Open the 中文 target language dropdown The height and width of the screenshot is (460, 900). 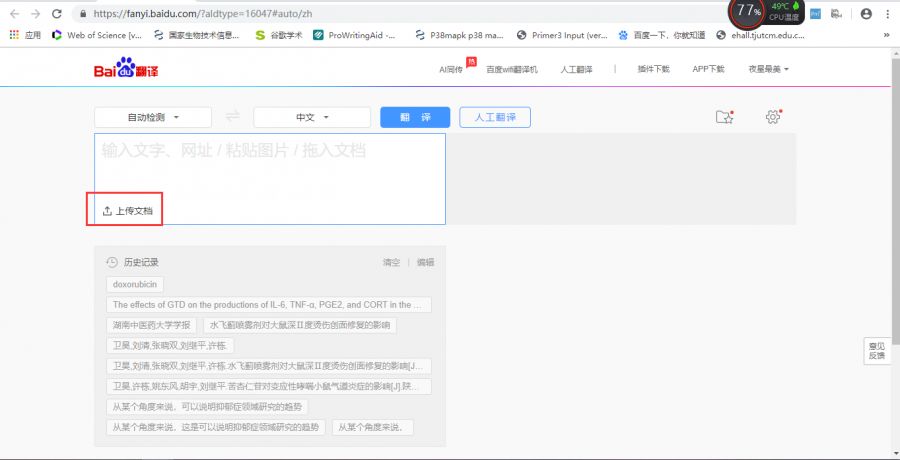[x=312, y=117]
